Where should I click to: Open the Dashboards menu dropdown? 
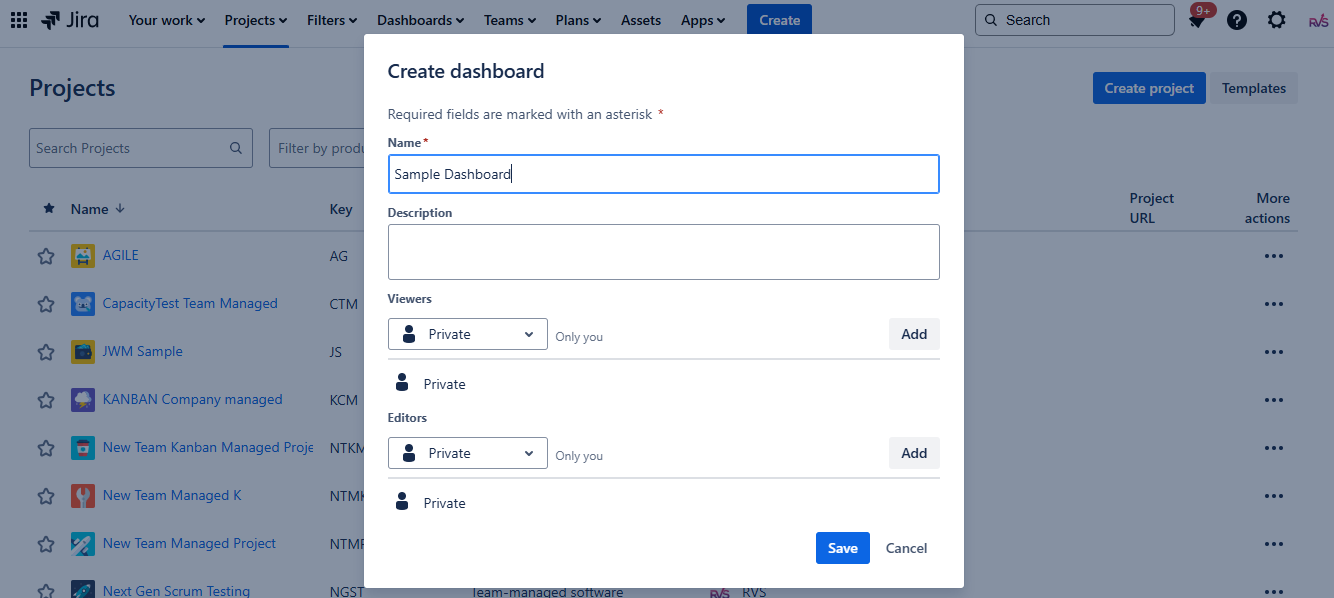point(420,20)
